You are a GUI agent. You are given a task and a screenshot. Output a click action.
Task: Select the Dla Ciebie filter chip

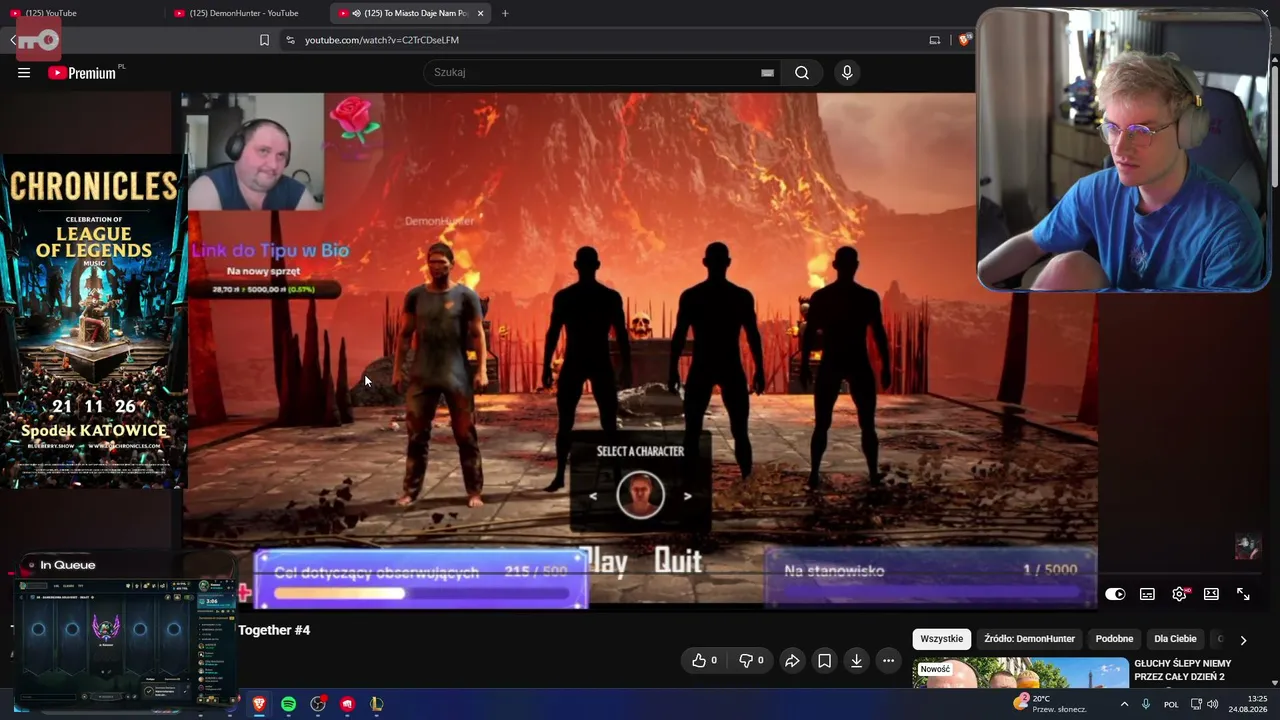pyautogui.click(x=1175, y=639)
